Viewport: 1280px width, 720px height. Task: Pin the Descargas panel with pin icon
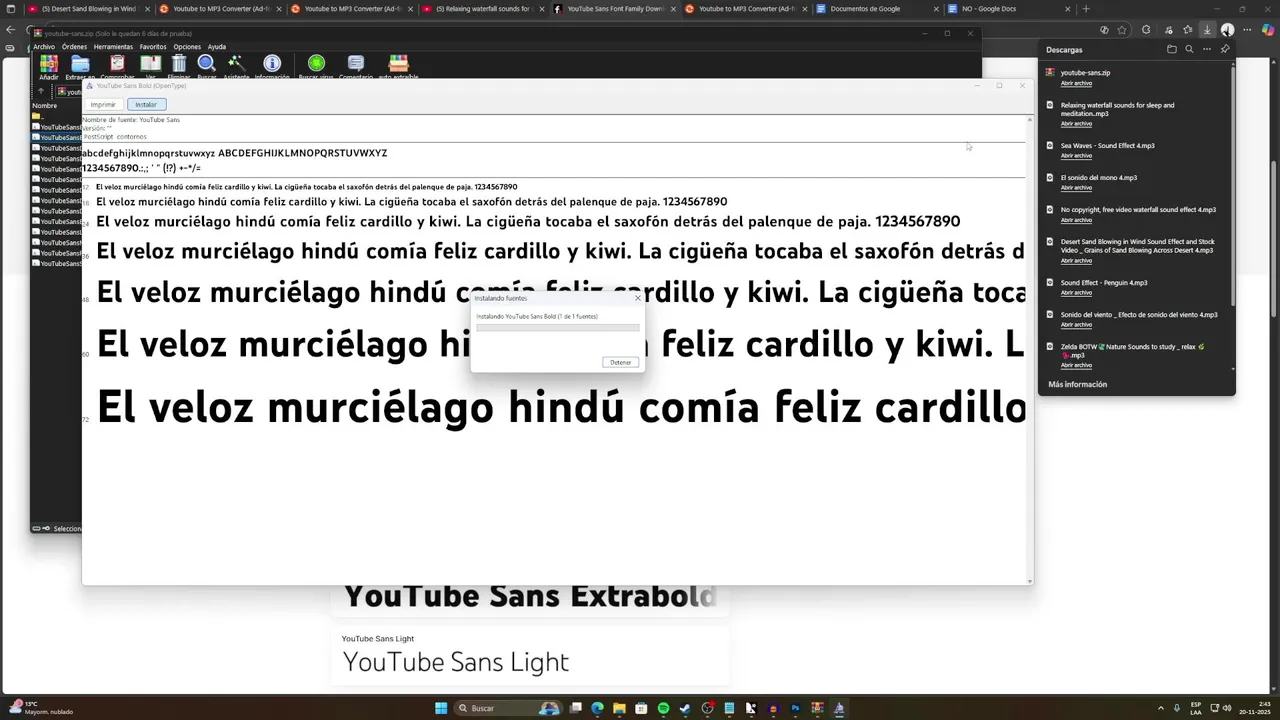pos(1225,49)
